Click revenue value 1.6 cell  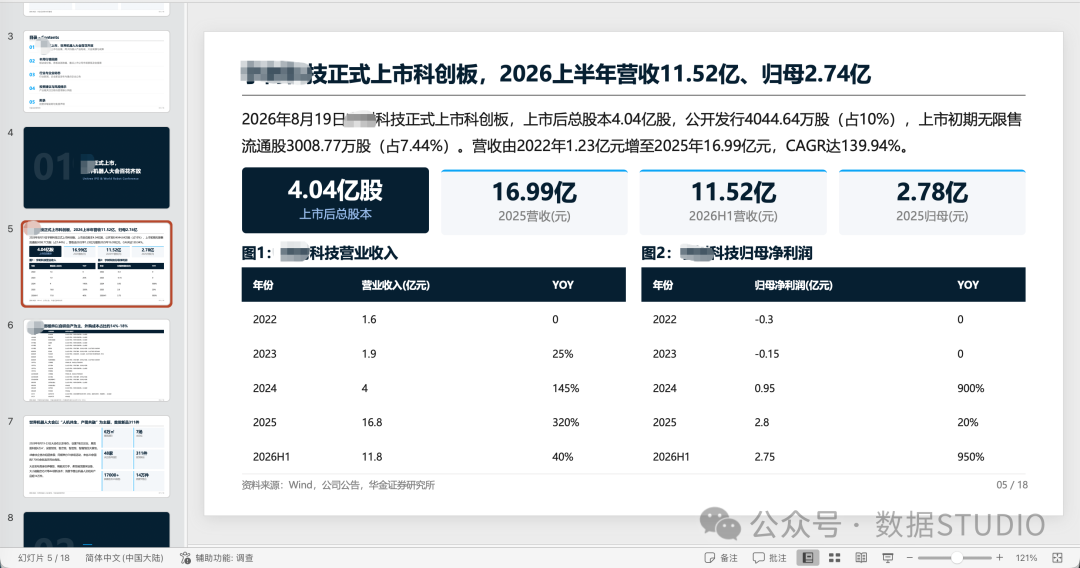(369, 319)
